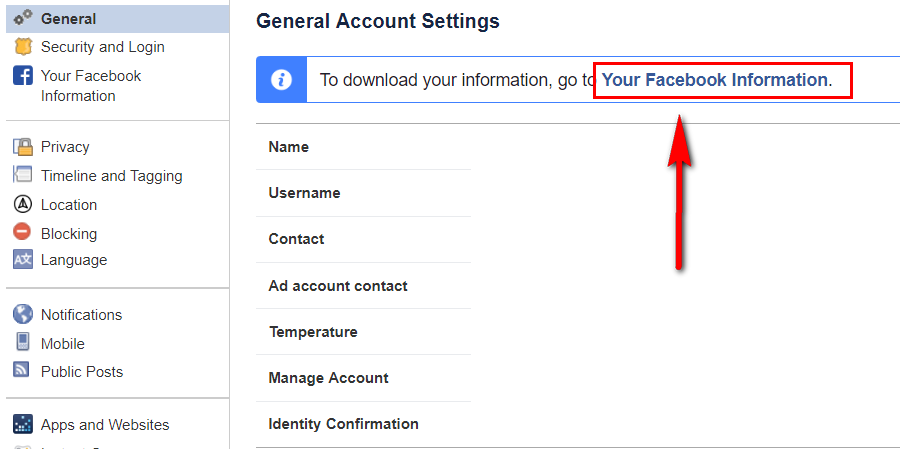Screen dimensions: 900x449
Task: Click the Timeline and Tagging icon
Action: pos(23,175)
